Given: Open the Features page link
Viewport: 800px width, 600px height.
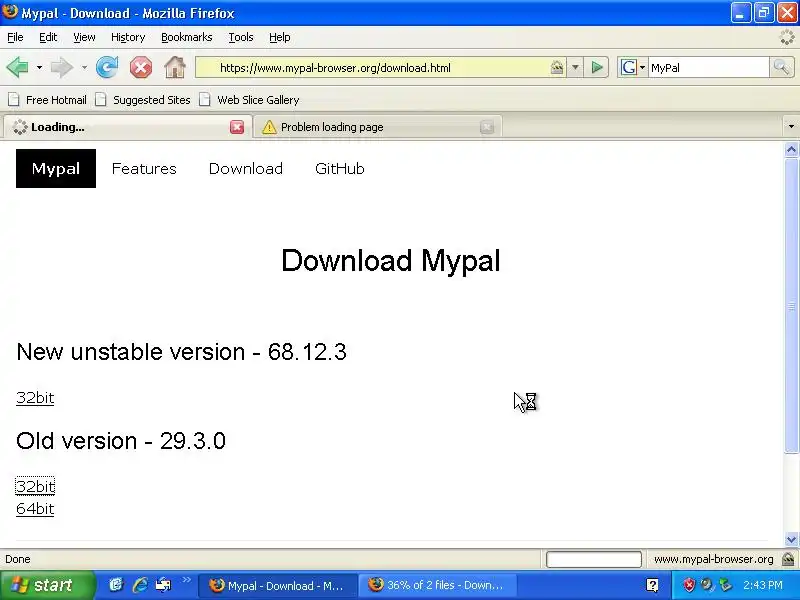Looking at the screenshot, I should (144, 168).
